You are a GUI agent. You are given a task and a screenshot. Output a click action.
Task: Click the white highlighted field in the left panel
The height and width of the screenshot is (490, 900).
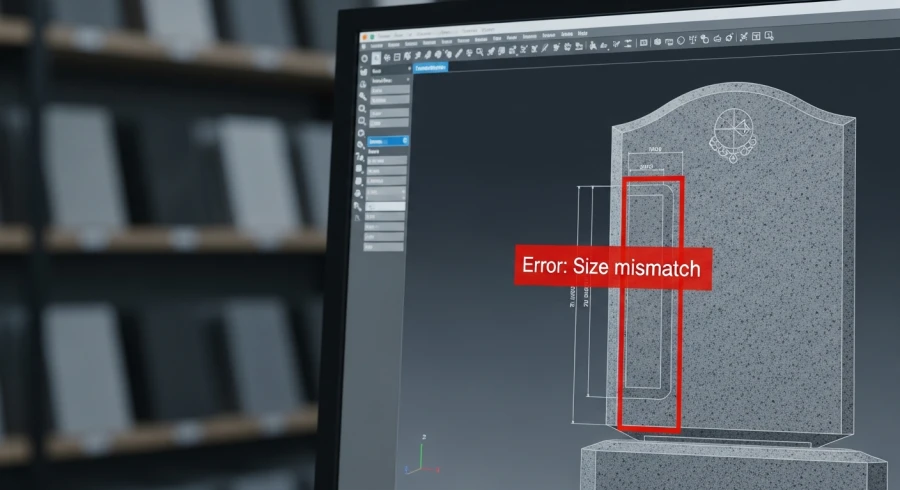click(387, 206)
